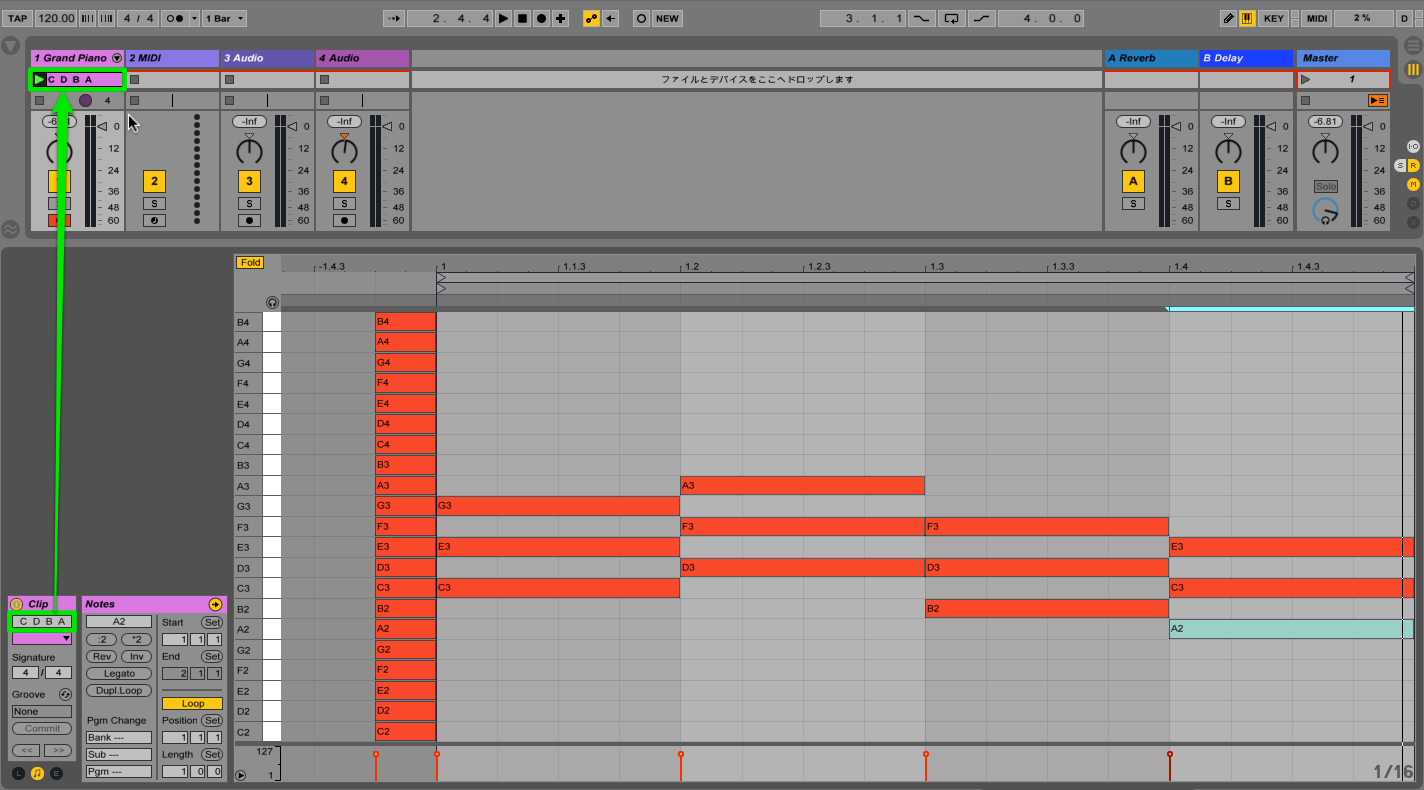Toggle the computer MIDI keyboard icon
Screen dimensions: 1424x790
point(1247,18)
